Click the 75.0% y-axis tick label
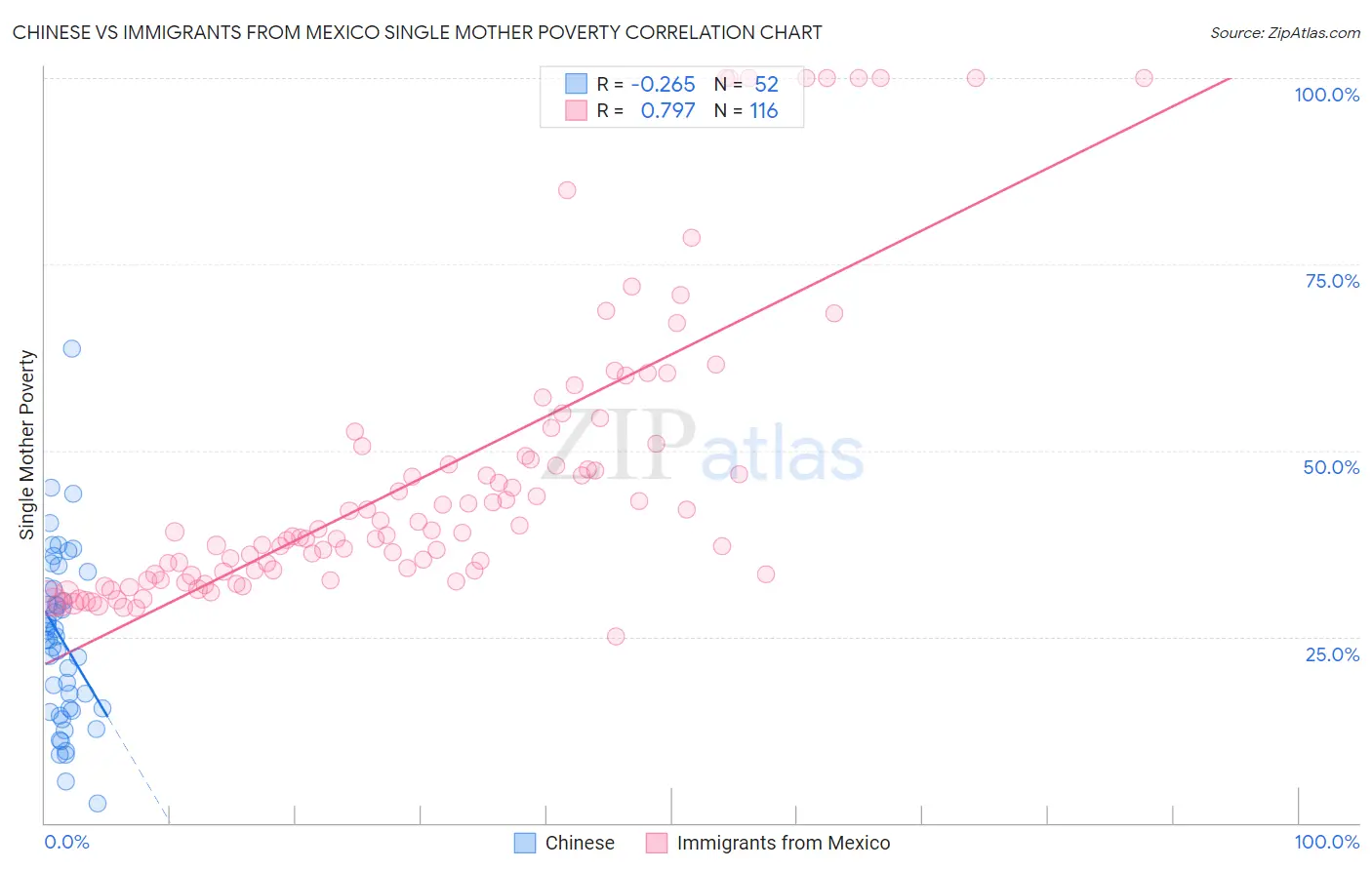This screenshot has height=870, width=1372. click(1332, 281)
